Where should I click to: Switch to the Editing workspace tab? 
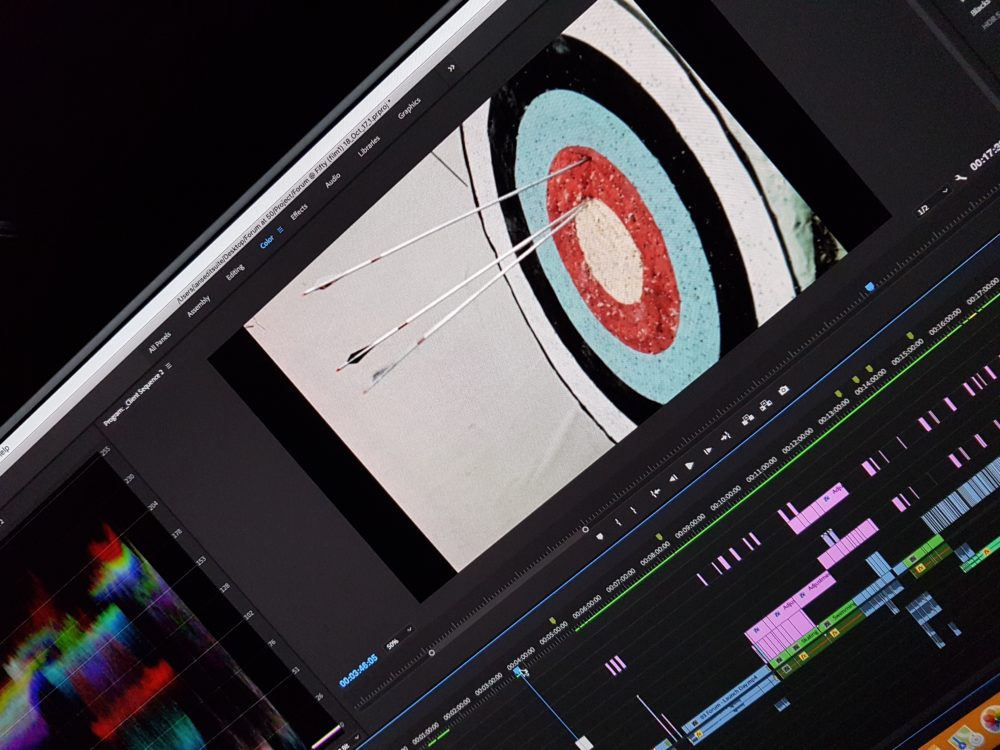click(234, 272)
